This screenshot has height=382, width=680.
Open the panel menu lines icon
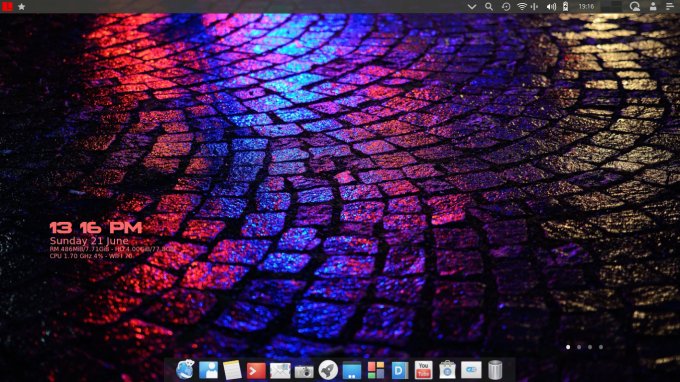coord(670,7)
